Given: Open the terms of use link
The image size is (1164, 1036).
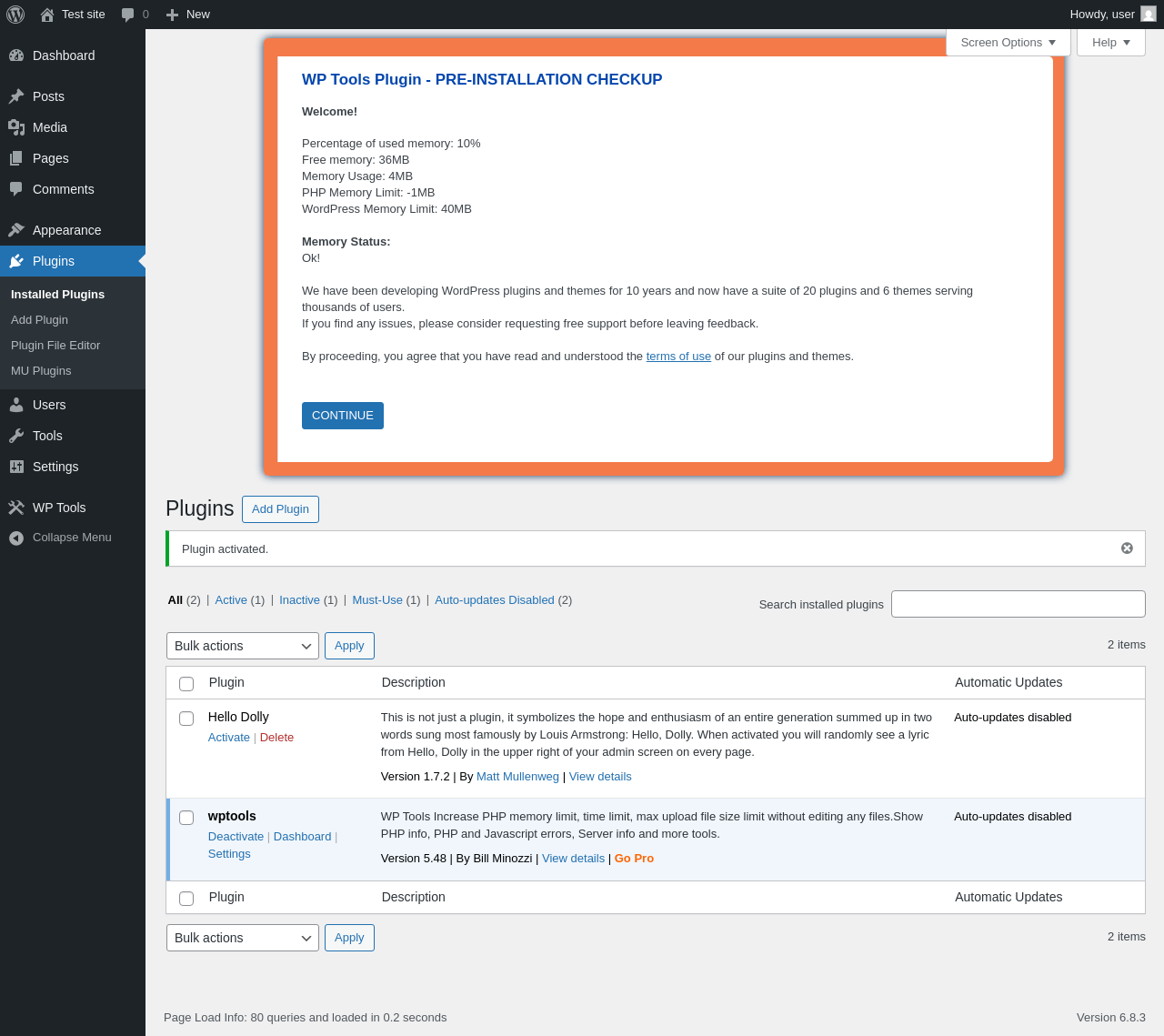Looking at the screenshot, I should point(678,357).
